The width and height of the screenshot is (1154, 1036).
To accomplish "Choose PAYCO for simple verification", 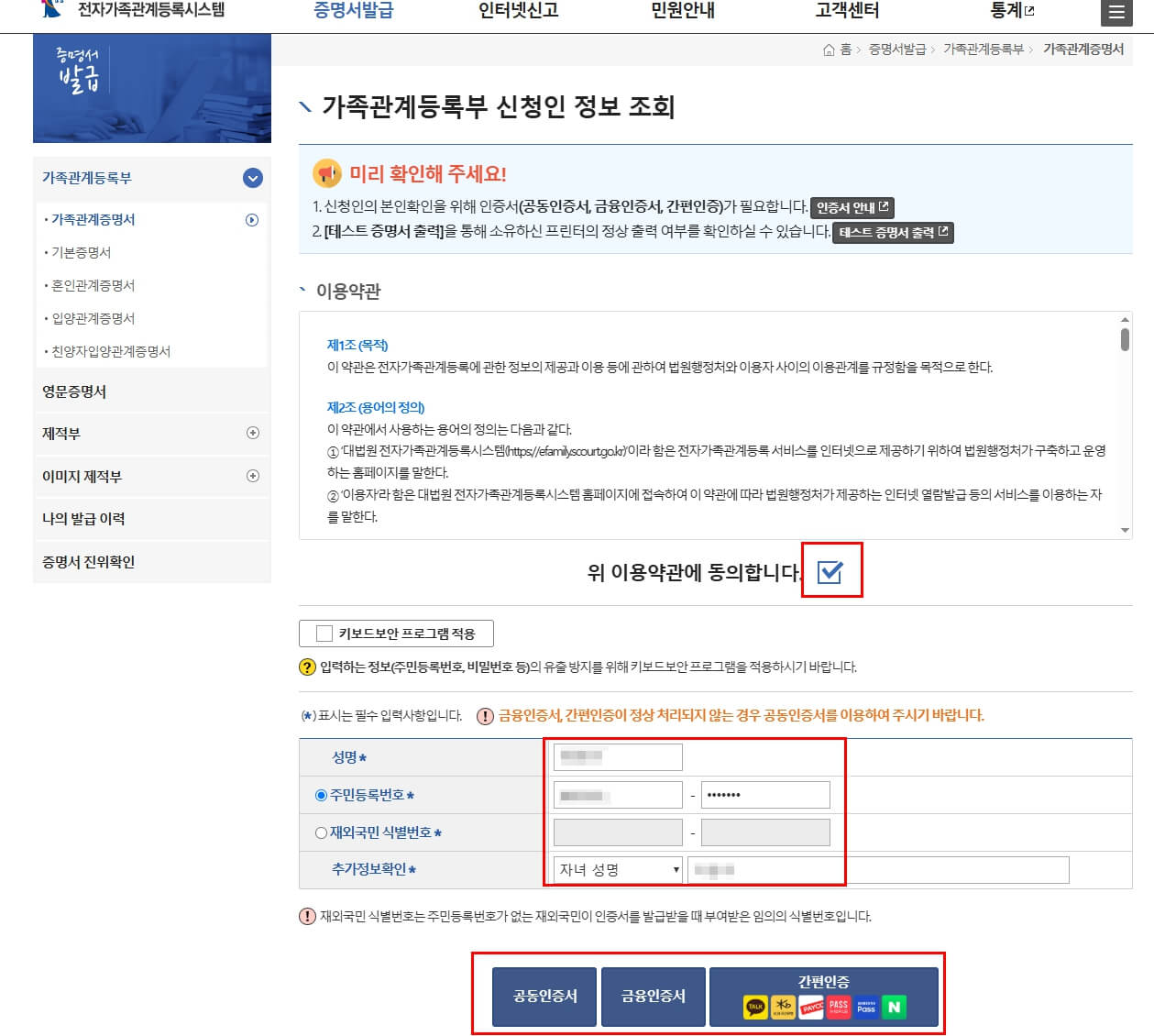I will (x=811, y=1006).
